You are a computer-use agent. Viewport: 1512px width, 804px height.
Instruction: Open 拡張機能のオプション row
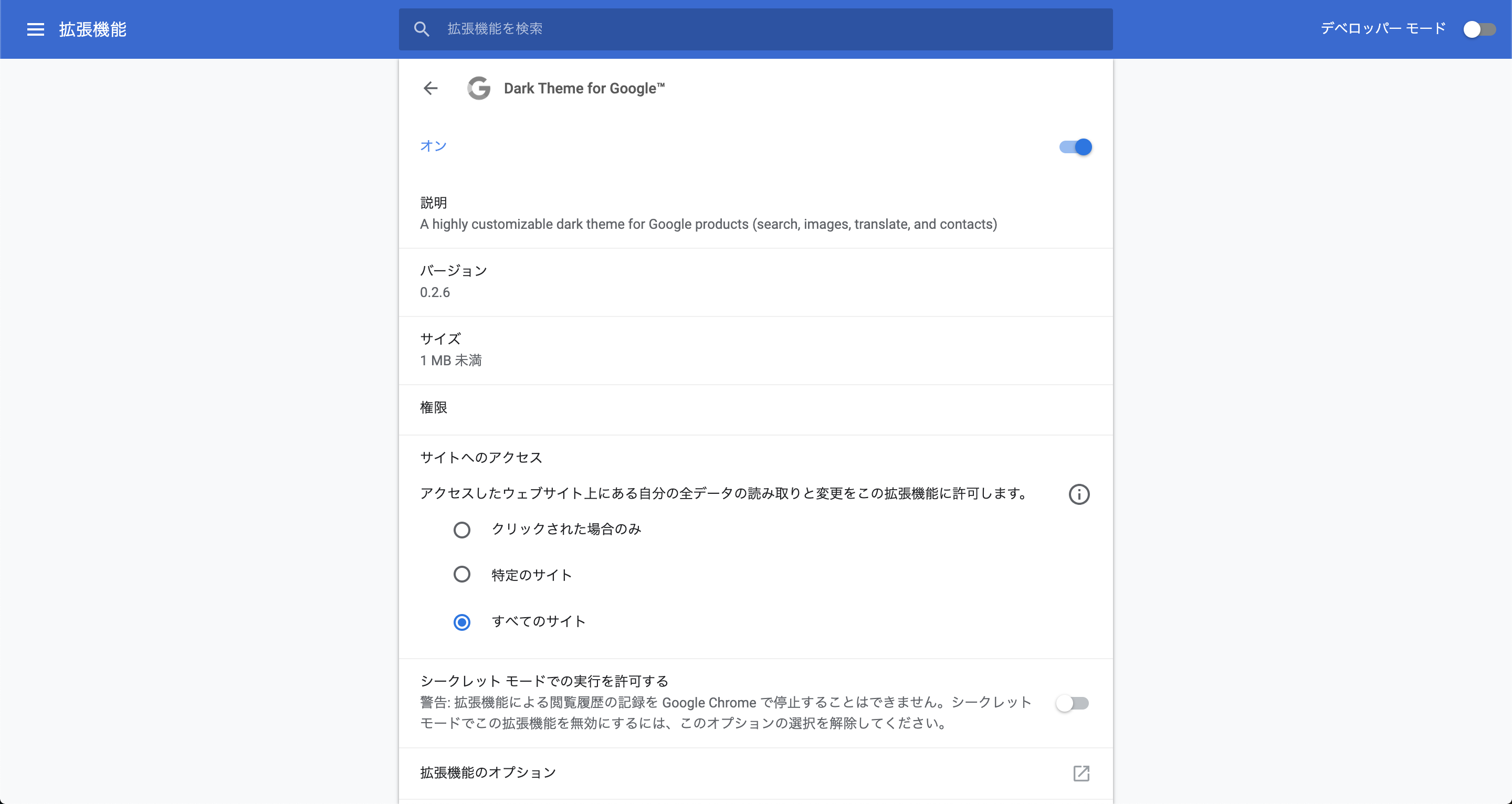(x=755, y=773)
